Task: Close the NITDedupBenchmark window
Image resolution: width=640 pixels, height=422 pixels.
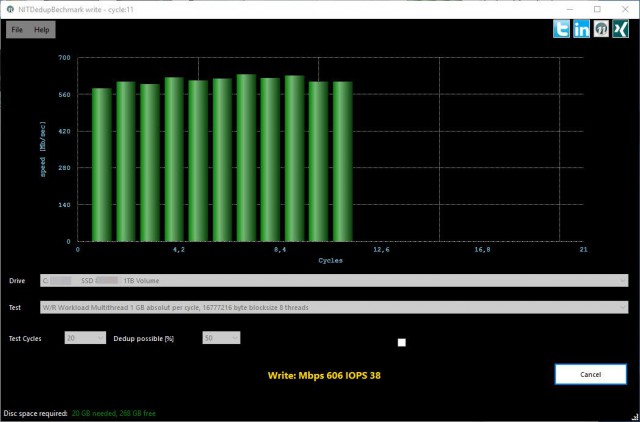Action: click(x=625, y=9)
